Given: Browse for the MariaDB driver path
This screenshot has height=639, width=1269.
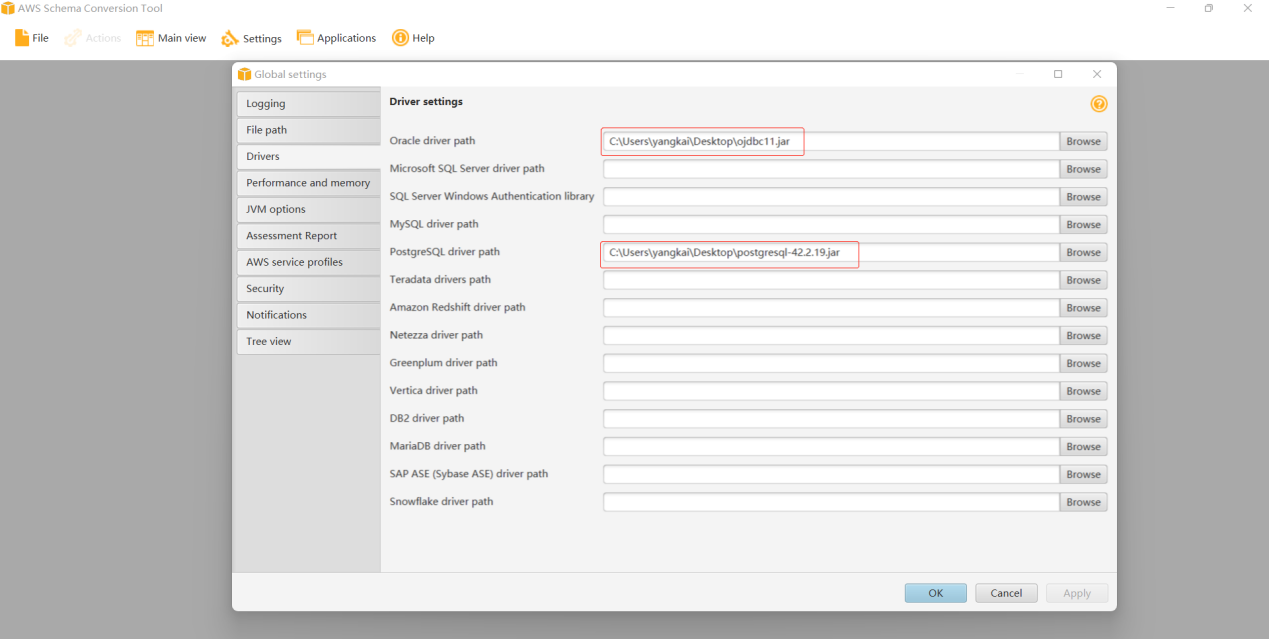Looking at the screenshot, I should (x=1083, y=447).
